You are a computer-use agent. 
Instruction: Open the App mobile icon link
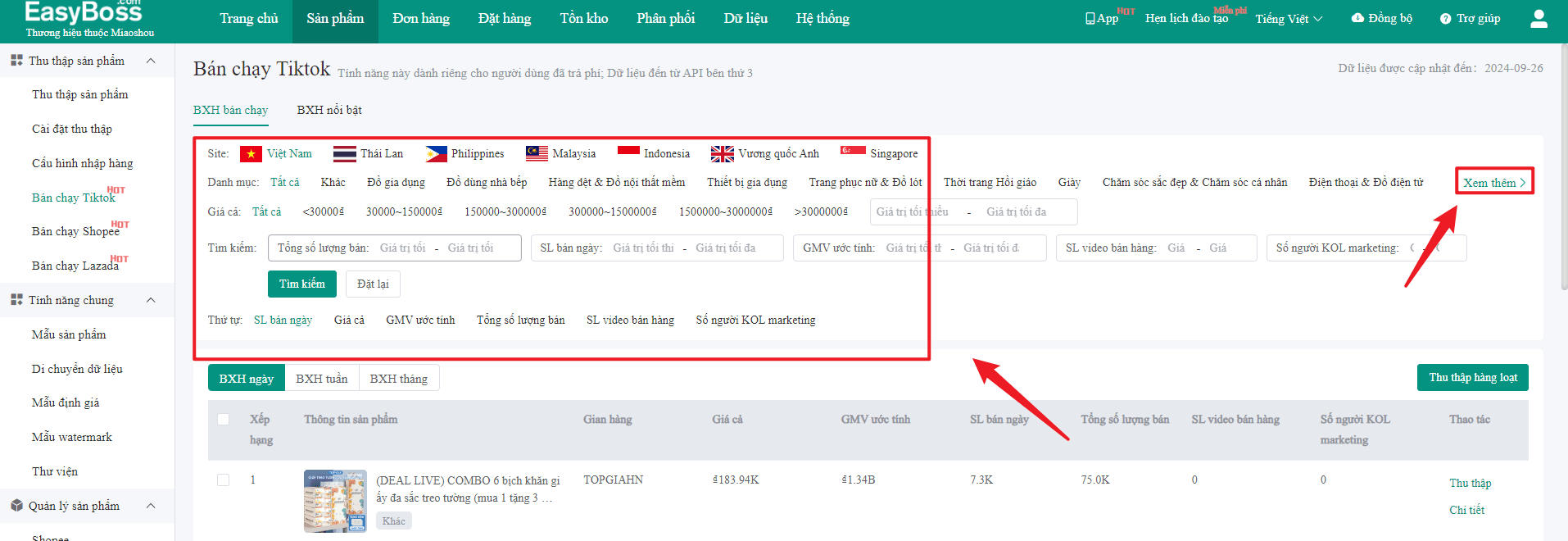coord(1101,18)
